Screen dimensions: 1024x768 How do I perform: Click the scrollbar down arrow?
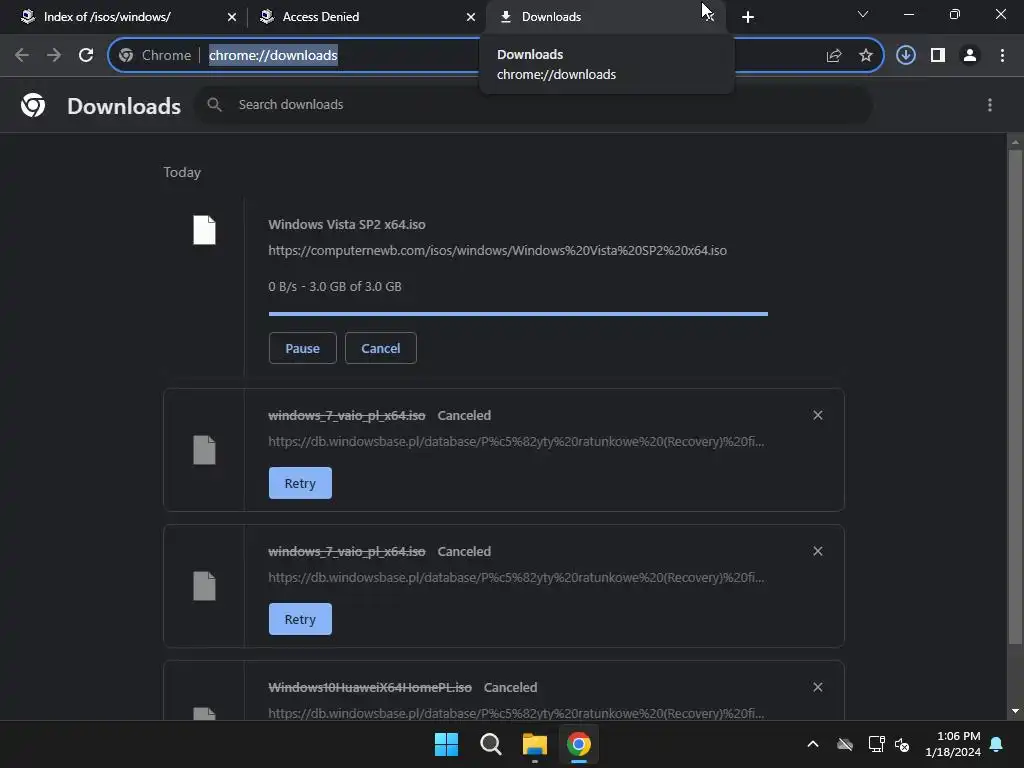coord(1015,711)
